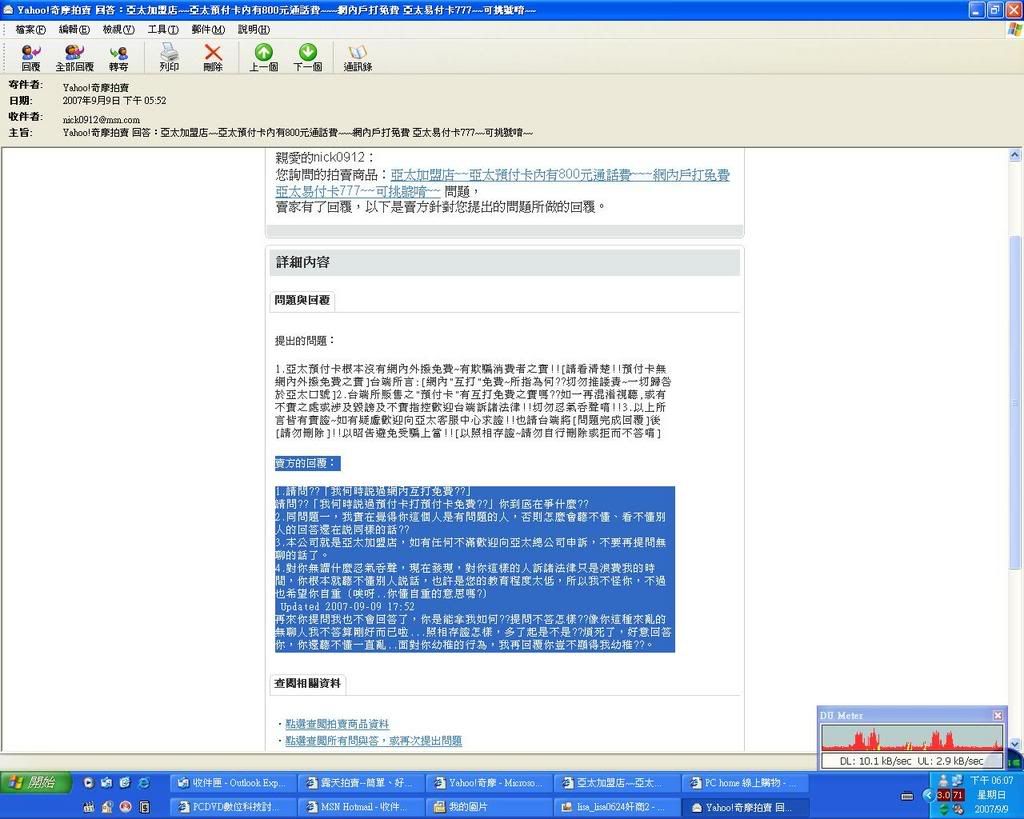Open the 檔案(F) menu
Screen dimensions: 1024x819
click(x=31, y=29)
